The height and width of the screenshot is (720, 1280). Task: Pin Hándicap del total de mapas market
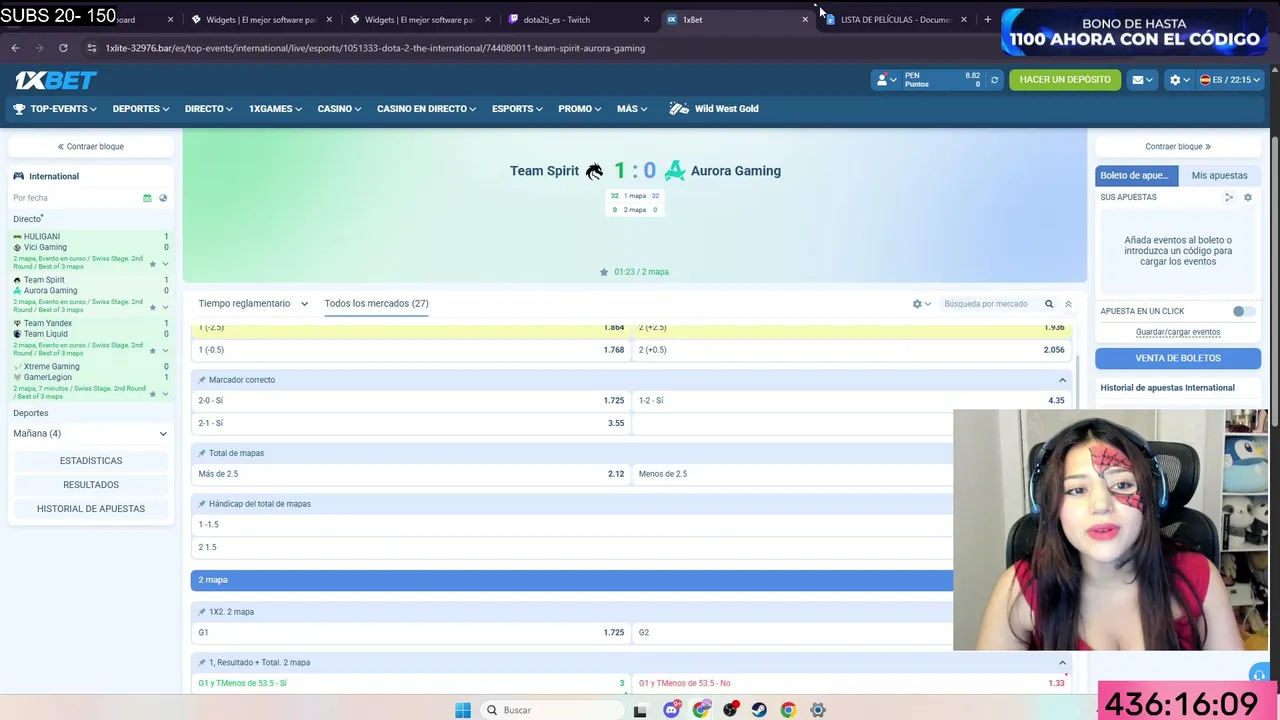tap(202, 504)
